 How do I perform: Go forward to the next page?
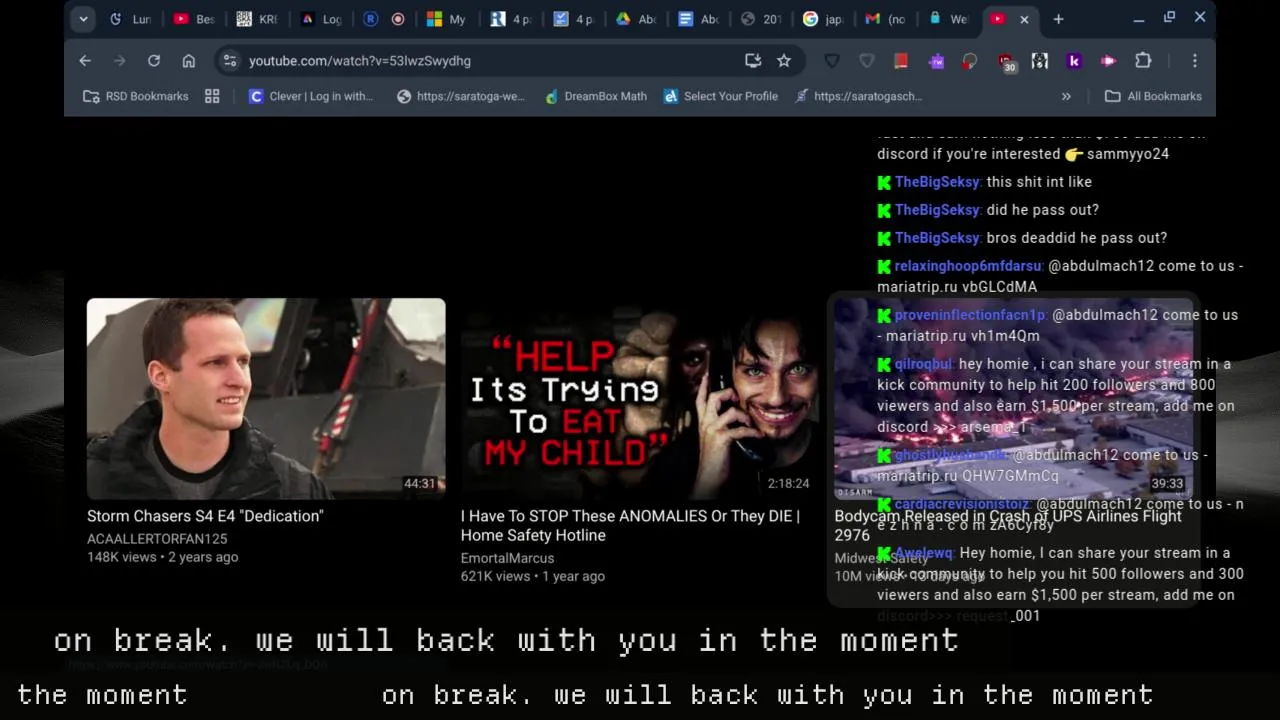pyautogui.click(x=119, y=61)
